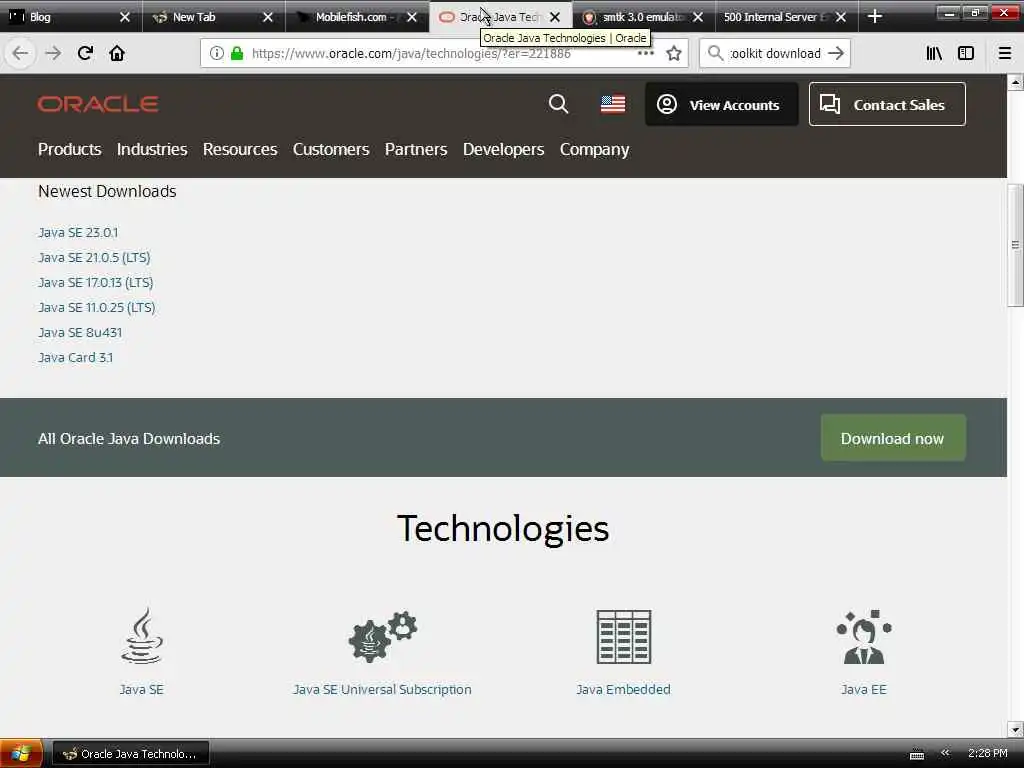Screen dimensions: 1024x768
Task: Click the vertical scrollbar thumb
Action: tap(1015, 246)
